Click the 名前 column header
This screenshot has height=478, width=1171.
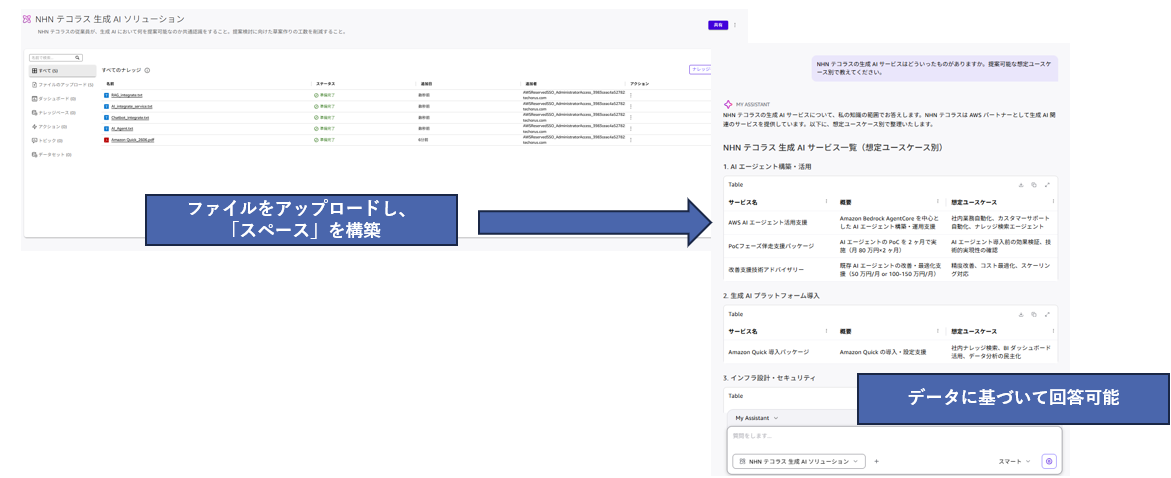[x=110, y=84]
